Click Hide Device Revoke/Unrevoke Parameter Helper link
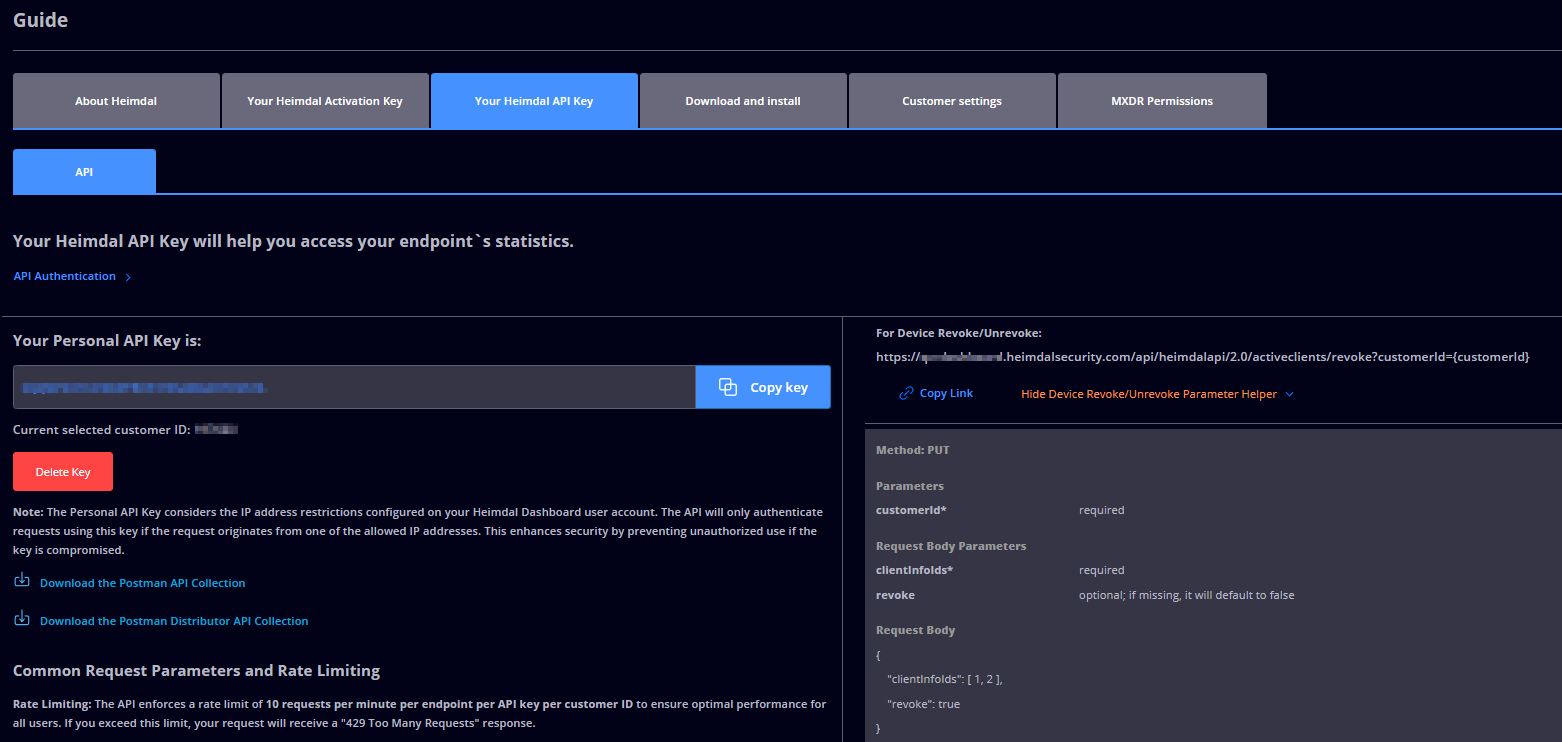 point(1149,394)
